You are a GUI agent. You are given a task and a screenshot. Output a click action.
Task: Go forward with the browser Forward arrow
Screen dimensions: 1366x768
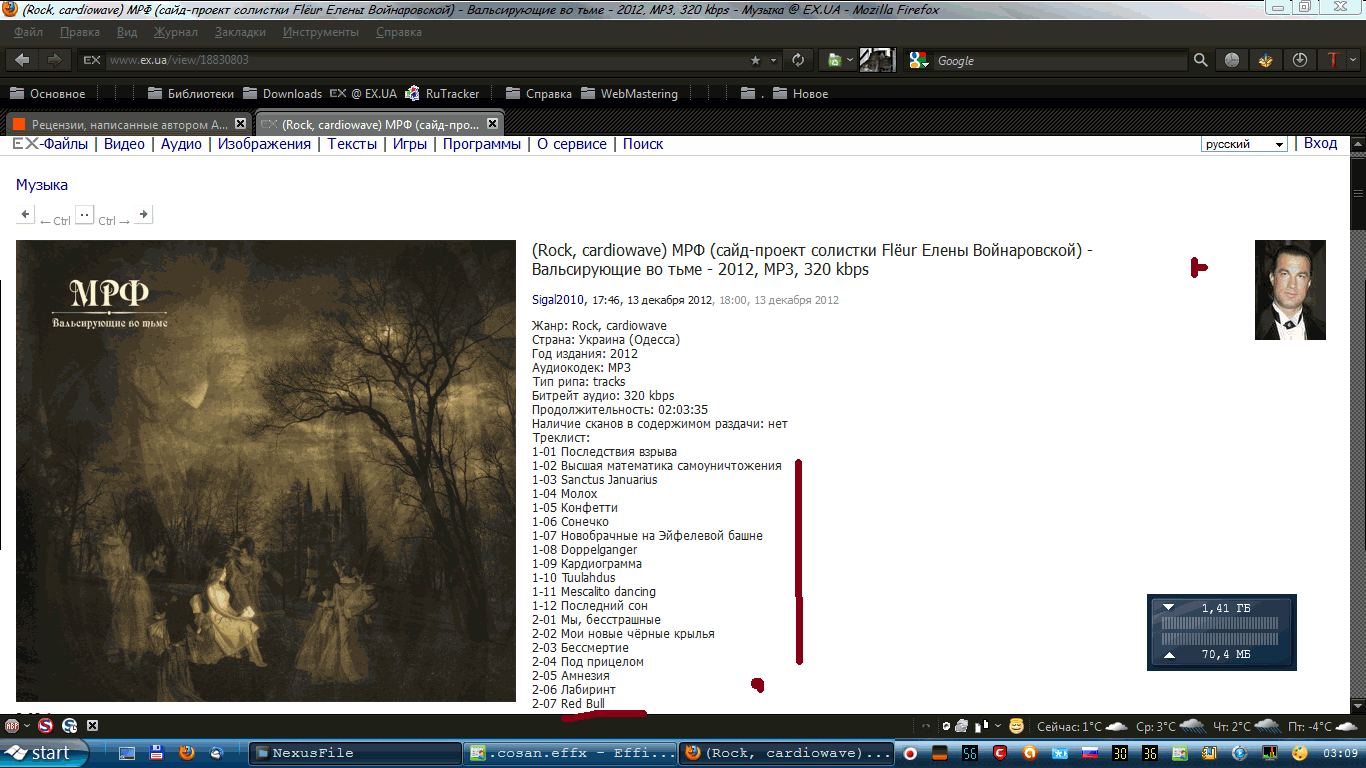[53, 60]
